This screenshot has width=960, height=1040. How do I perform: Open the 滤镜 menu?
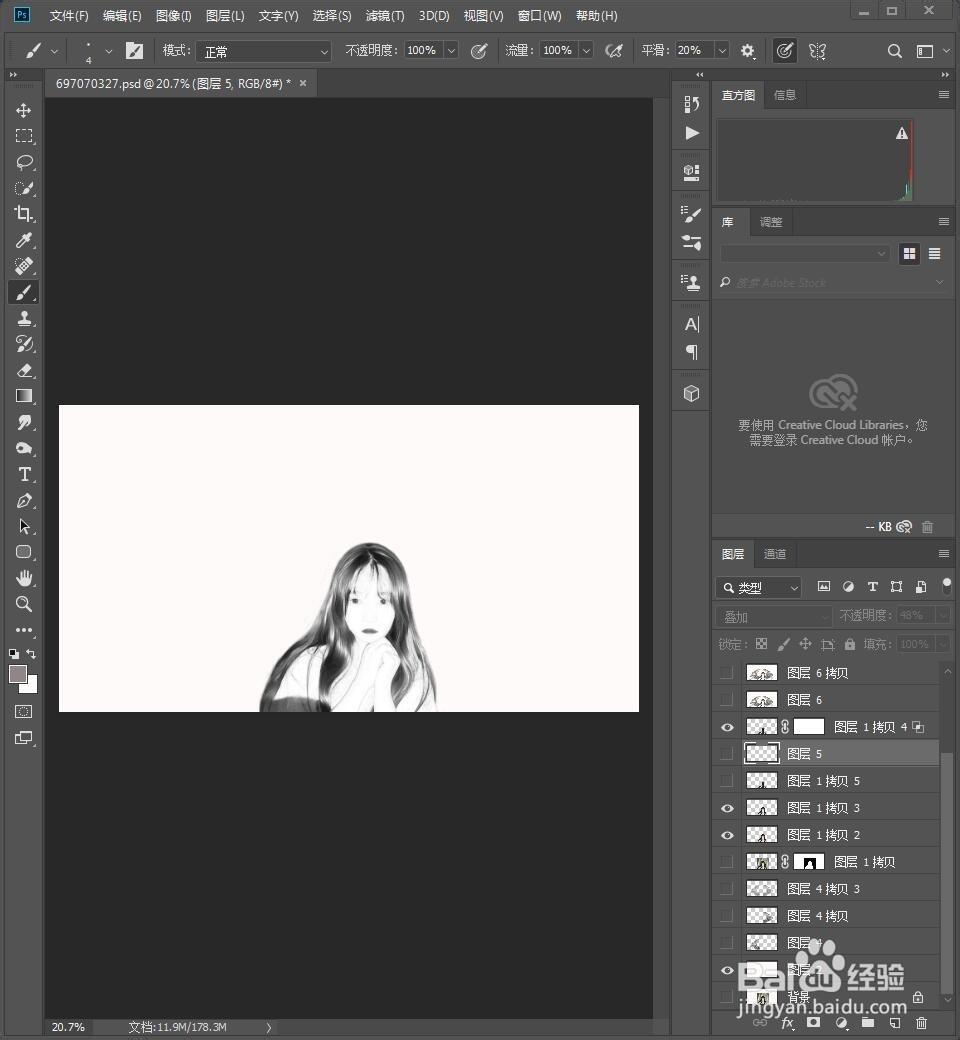tap(383, 15)
